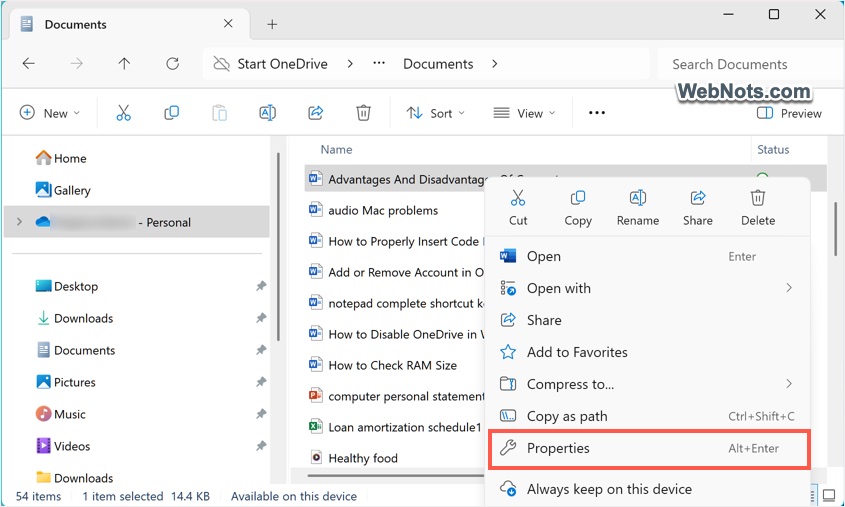The height and width of the screenshot is (507, 845).
Task: Click the pin icon beside Pictures
Action: point(261,382)
